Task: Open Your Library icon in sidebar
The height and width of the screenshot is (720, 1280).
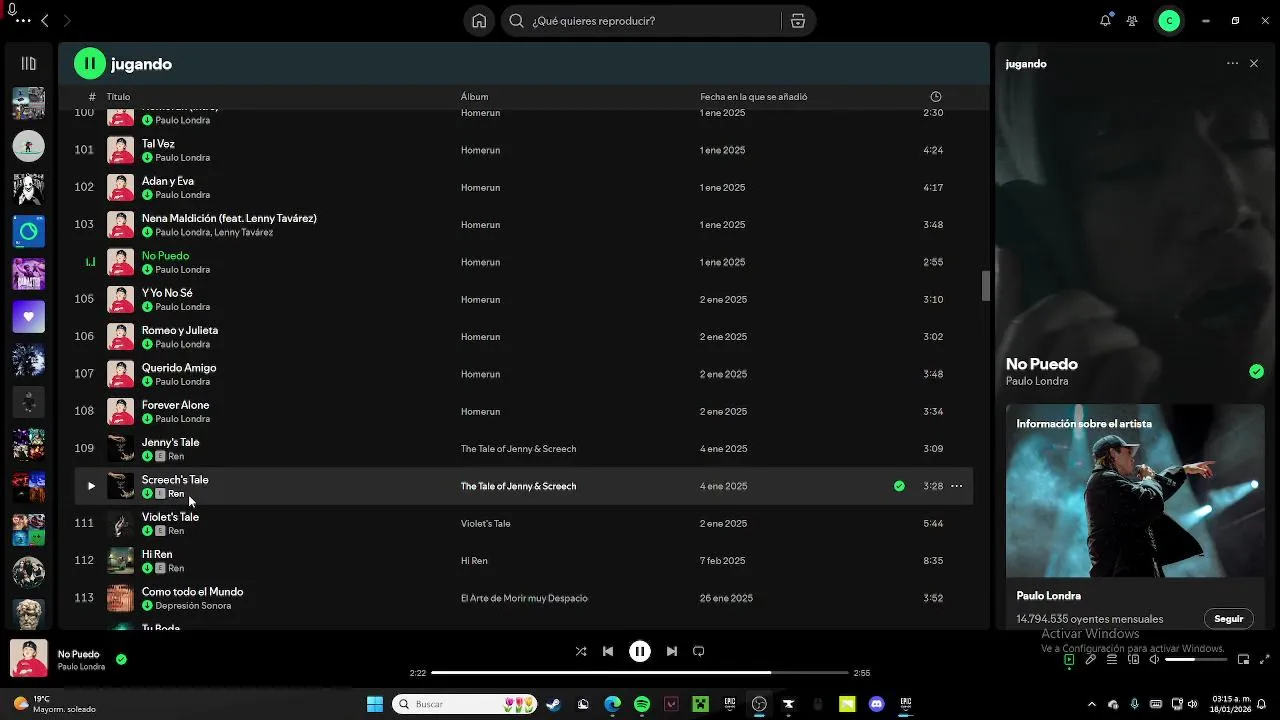Action: (x=29, y=64)
